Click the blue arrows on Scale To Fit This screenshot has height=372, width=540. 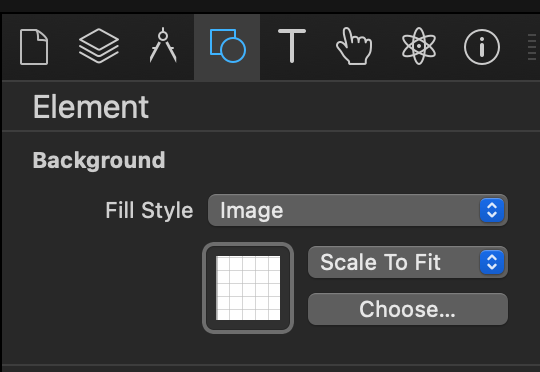(492, 262)
